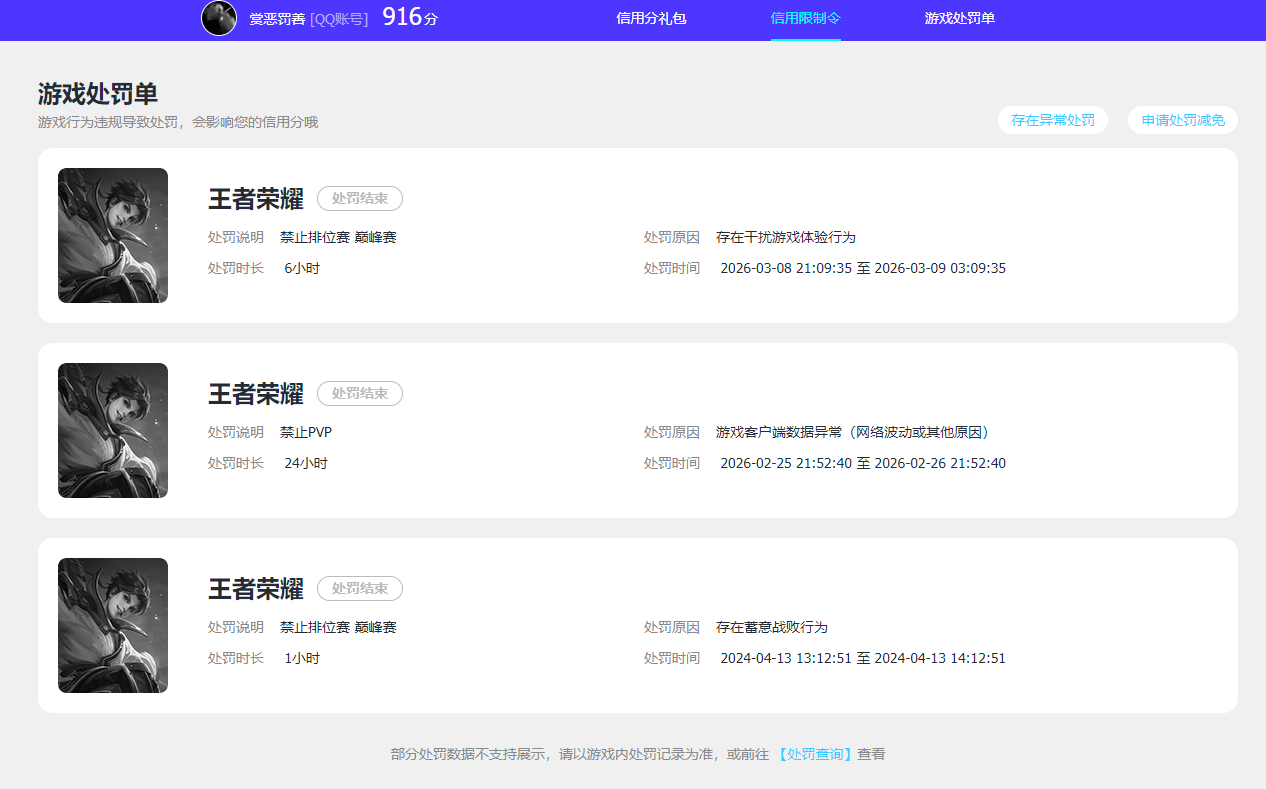Viewport: 1266px width, 789px height.
Task: Click 处罚结束 badge in 蓄意战败 card
Action: 360,588
